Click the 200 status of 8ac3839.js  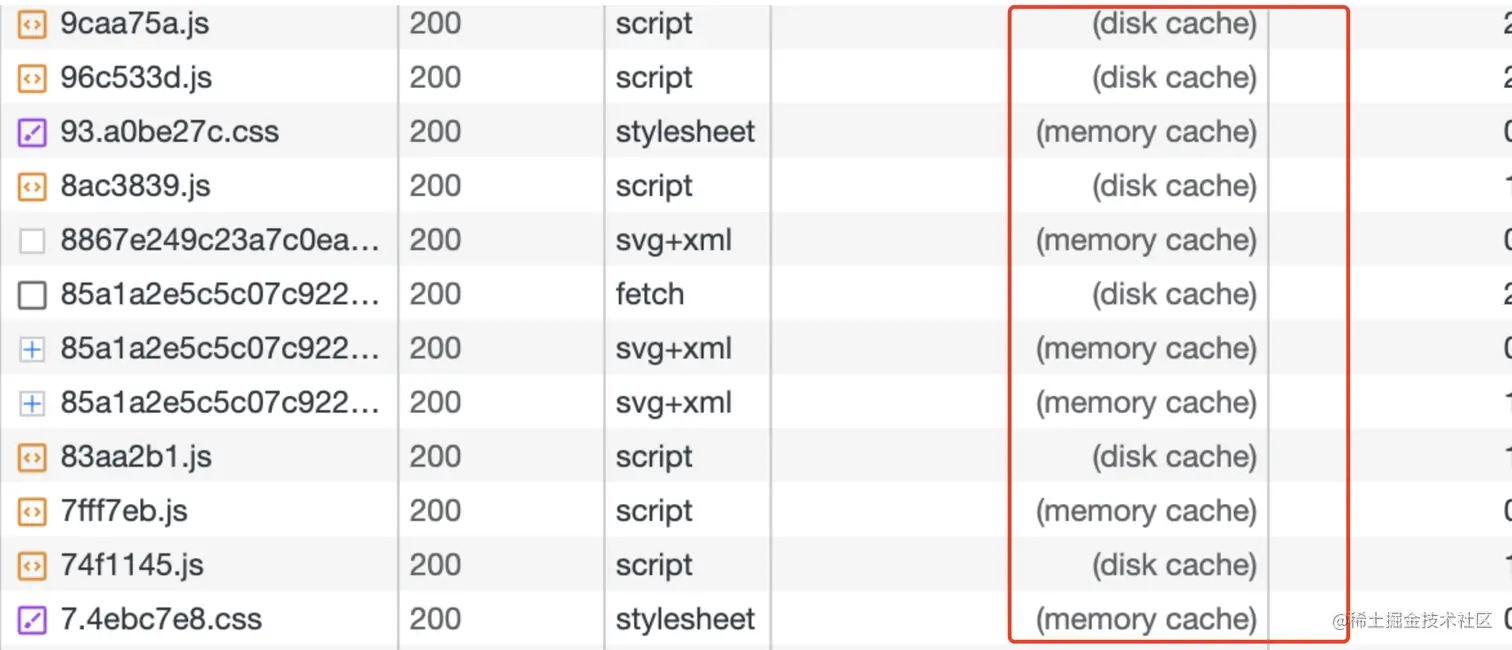click(x=435, y=186)
